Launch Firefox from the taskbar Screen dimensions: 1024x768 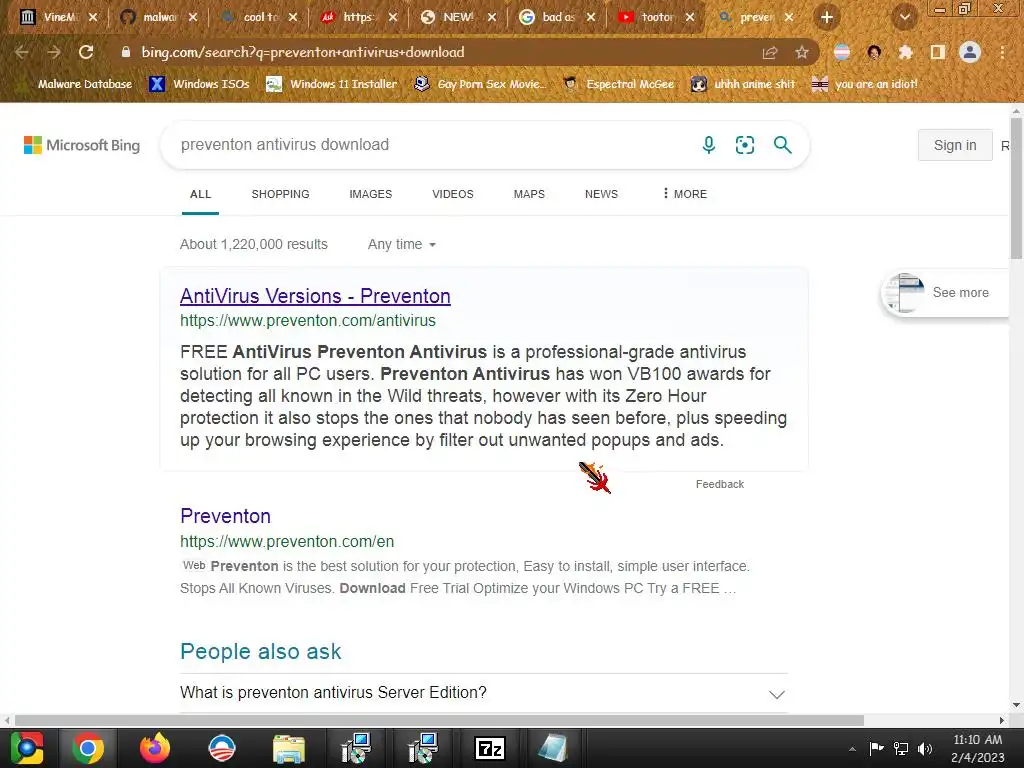click(155, 748)
